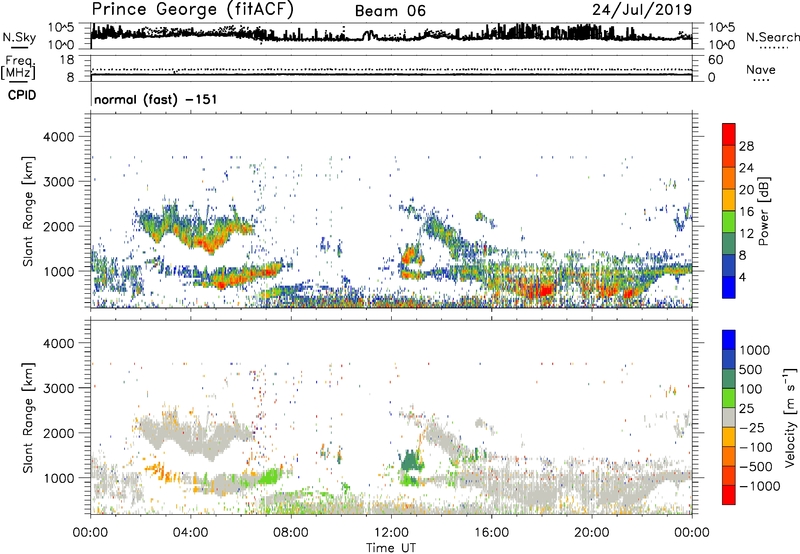800x554 pixels.
Task: Click the '04:00' time tick label
Action: pos(190,533)
